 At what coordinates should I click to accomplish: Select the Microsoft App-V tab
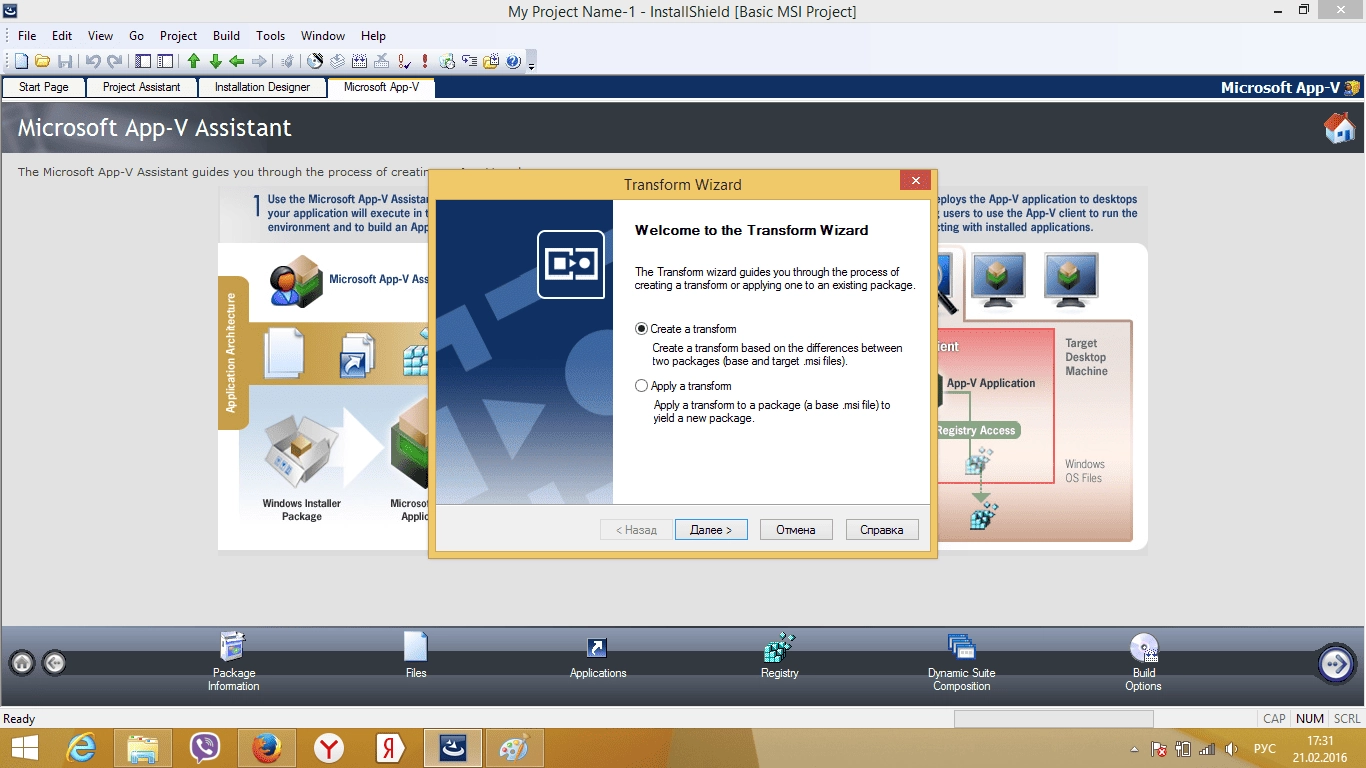pyautogui.click(x=381, y=87)
